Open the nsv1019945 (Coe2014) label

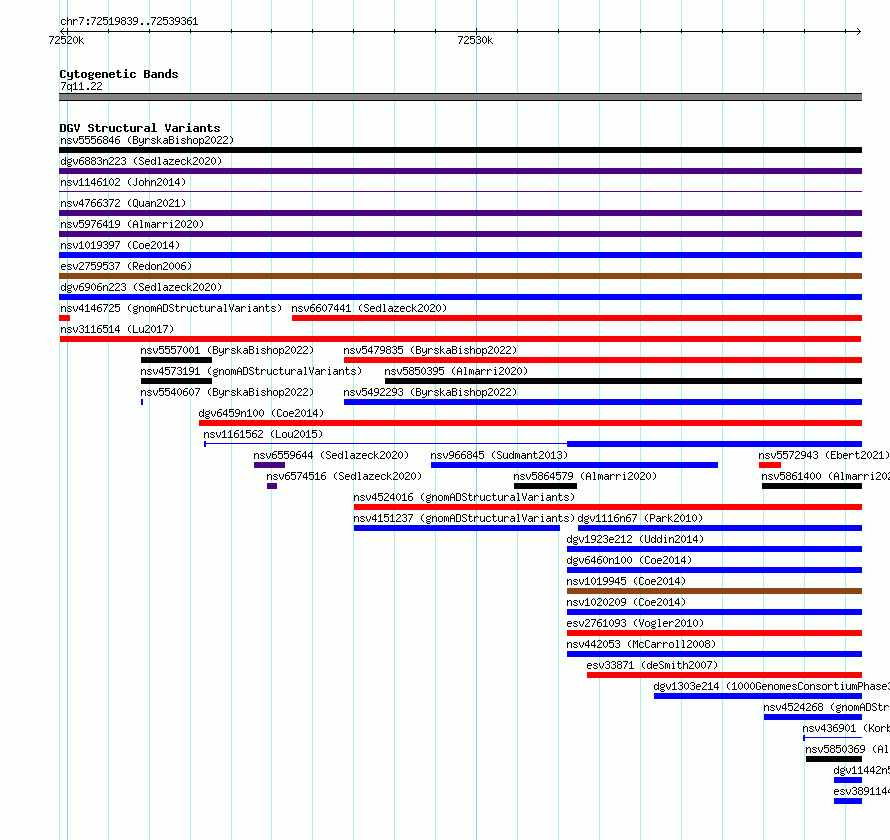[x=626, y=581]
